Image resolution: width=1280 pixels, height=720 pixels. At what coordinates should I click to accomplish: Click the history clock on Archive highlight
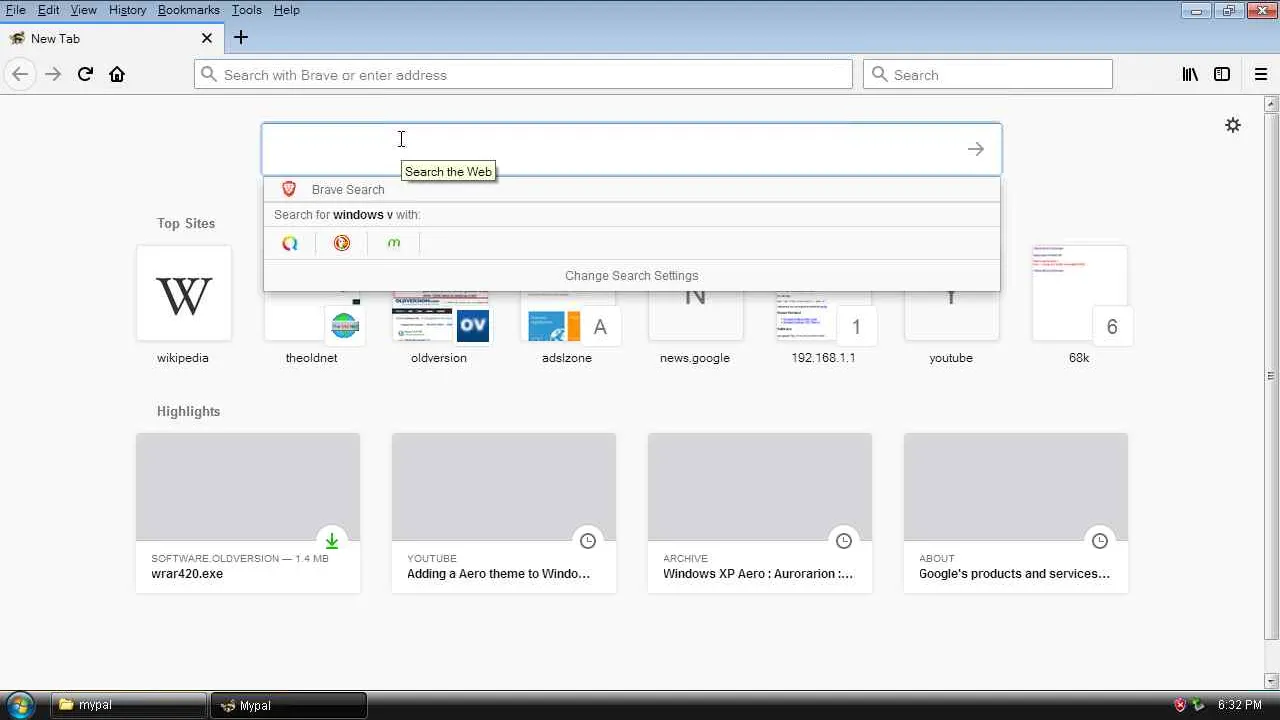click(x=844, y=541)
